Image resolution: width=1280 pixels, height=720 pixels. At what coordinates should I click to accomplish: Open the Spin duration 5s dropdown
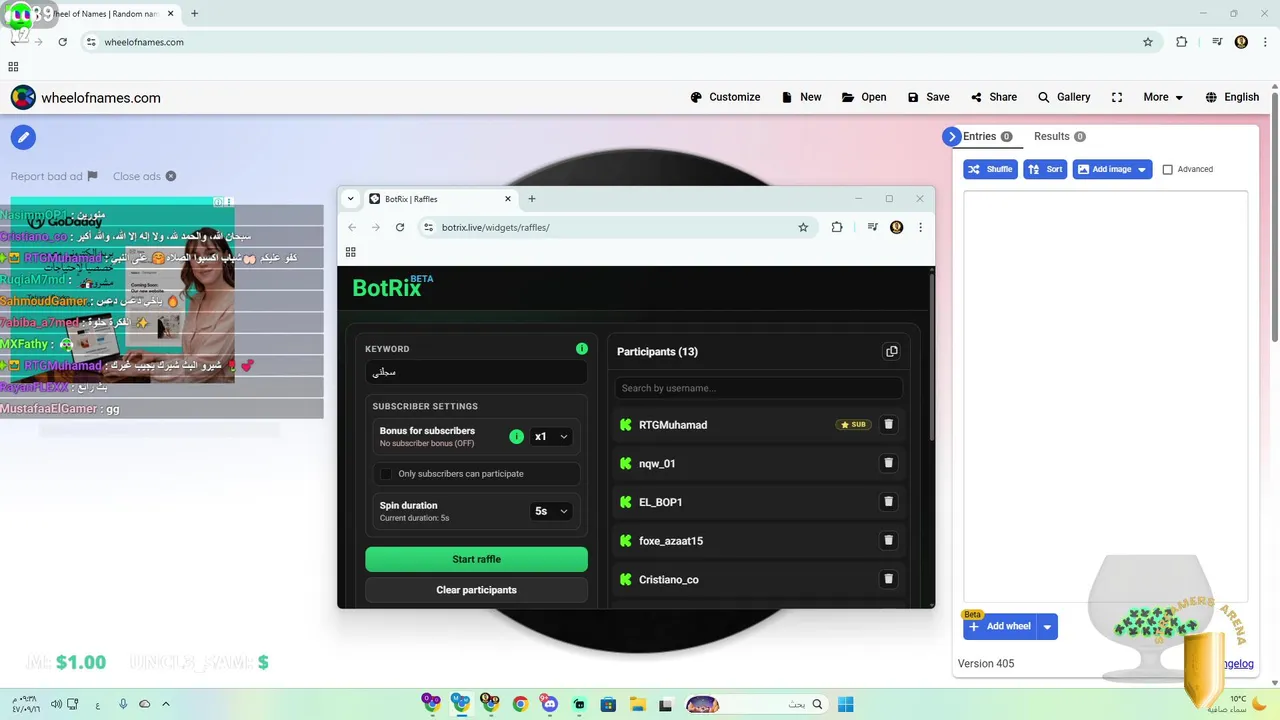coord(551,511)
